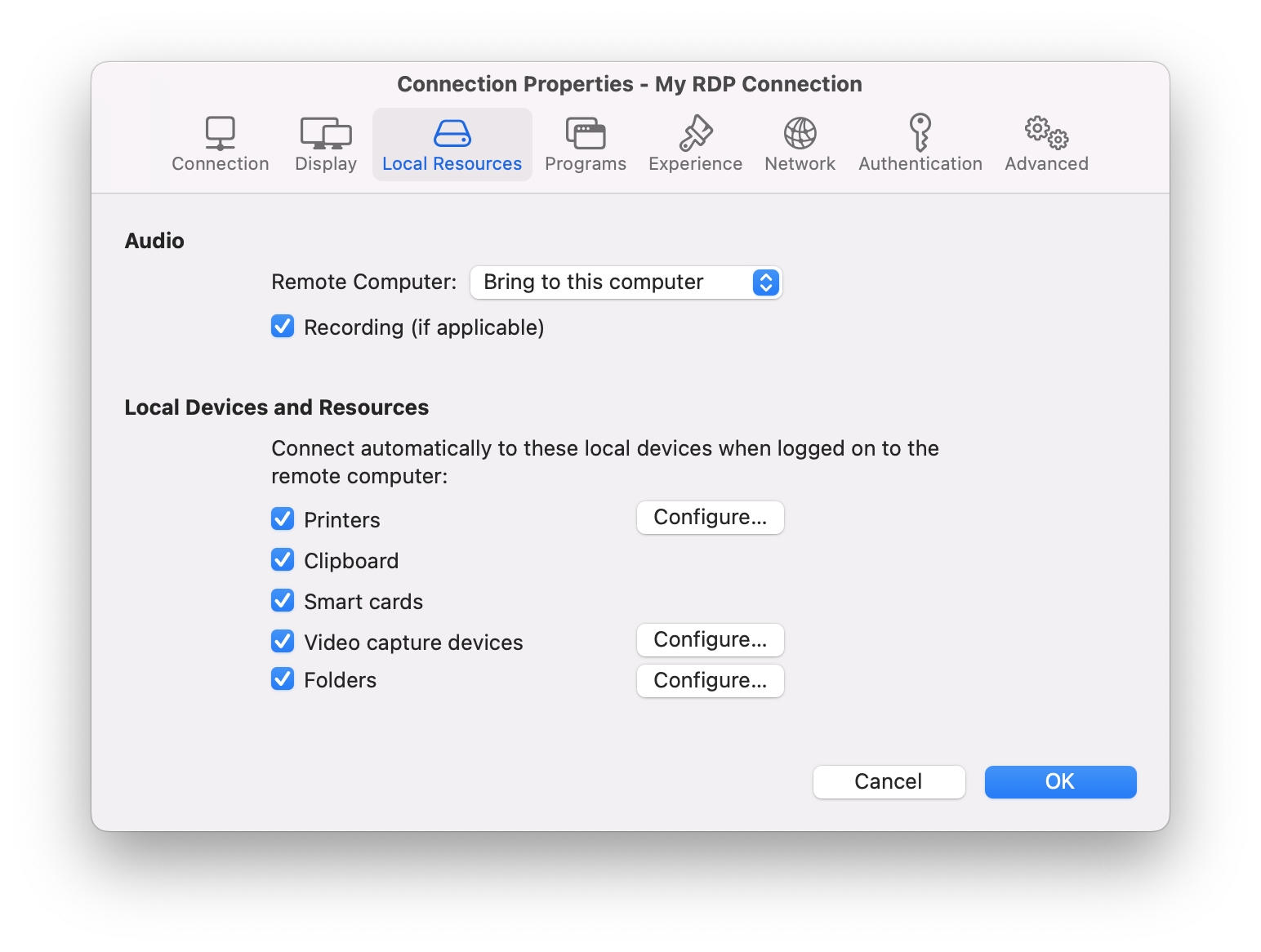Go to the Experience paintbrush icon
1261x952 pixels.
pyautogui.click(x=695, y=133)
